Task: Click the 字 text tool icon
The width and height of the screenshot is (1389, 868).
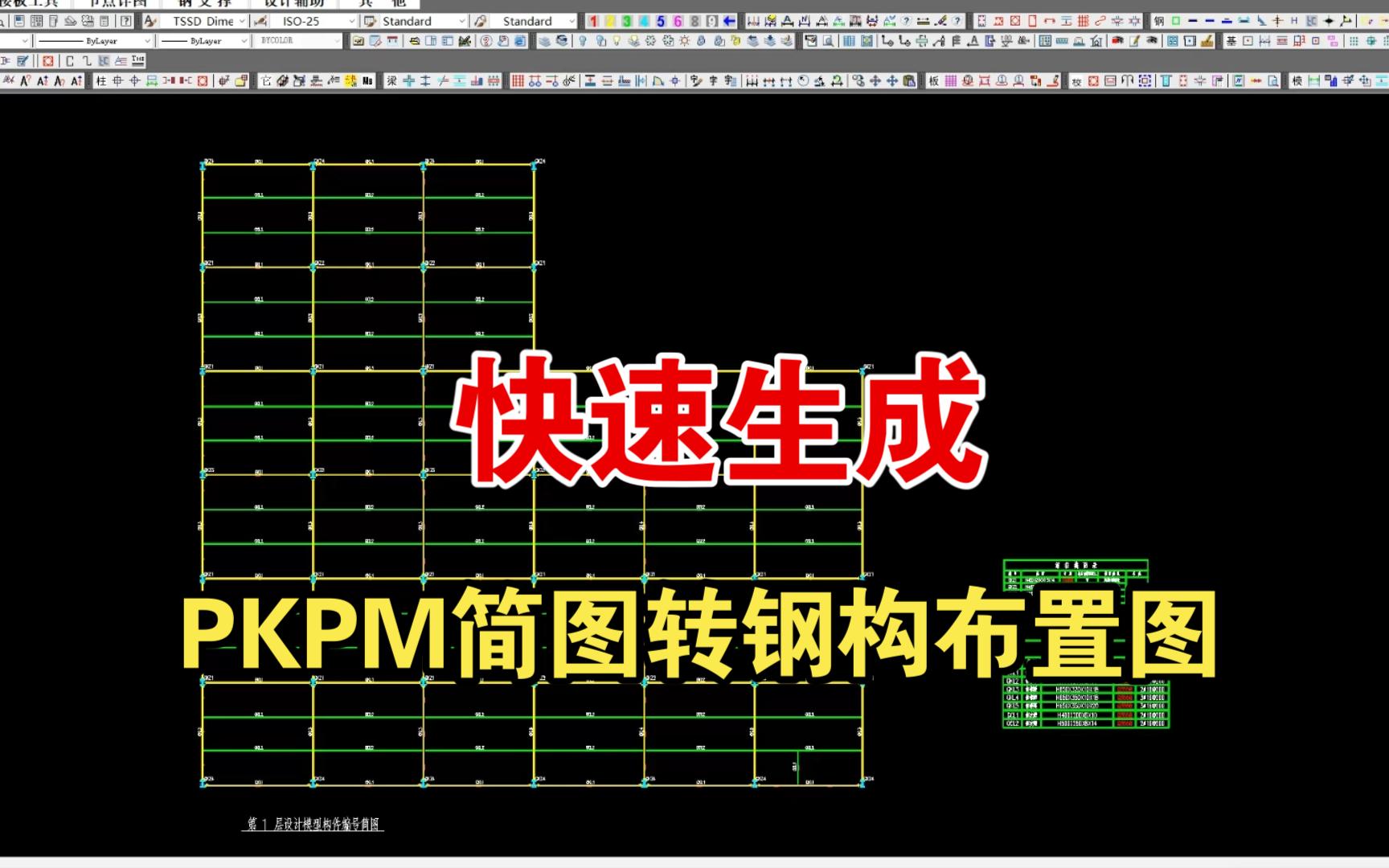Action: coord(713,80)
